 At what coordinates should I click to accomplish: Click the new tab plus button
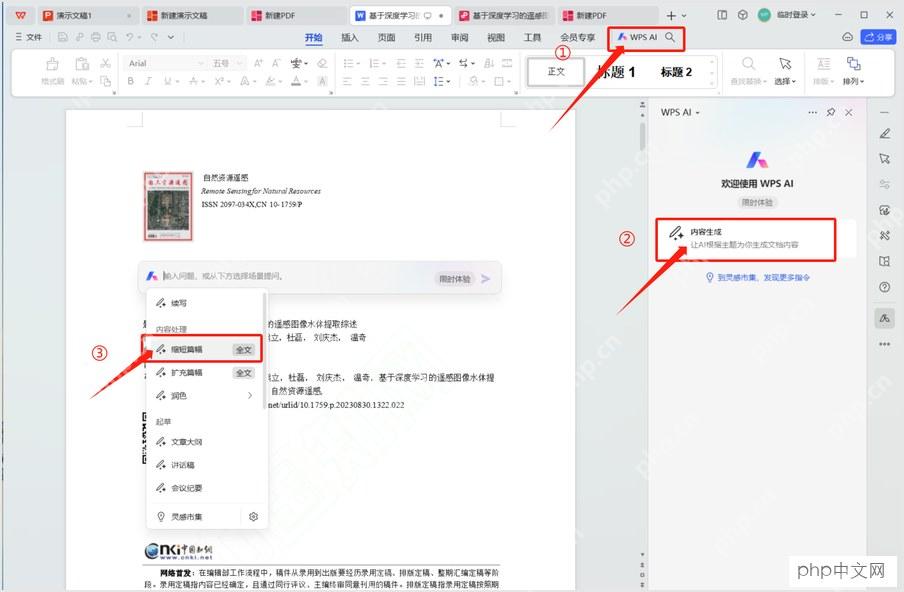pos(671,16)
